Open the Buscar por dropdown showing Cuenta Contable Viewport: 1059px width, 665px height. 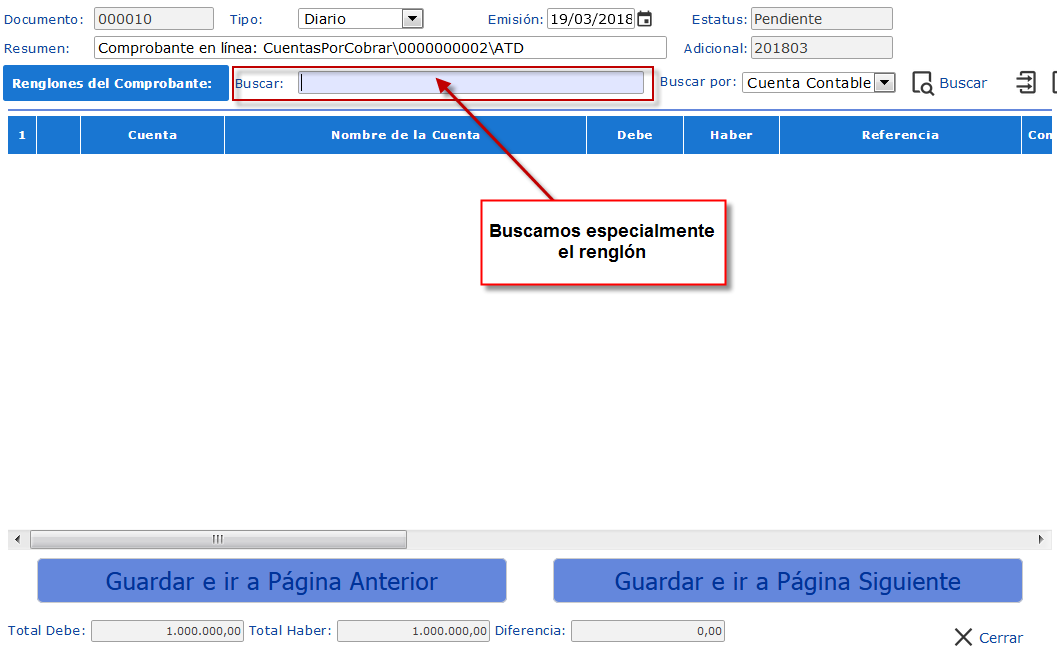(x=818, y=83)
